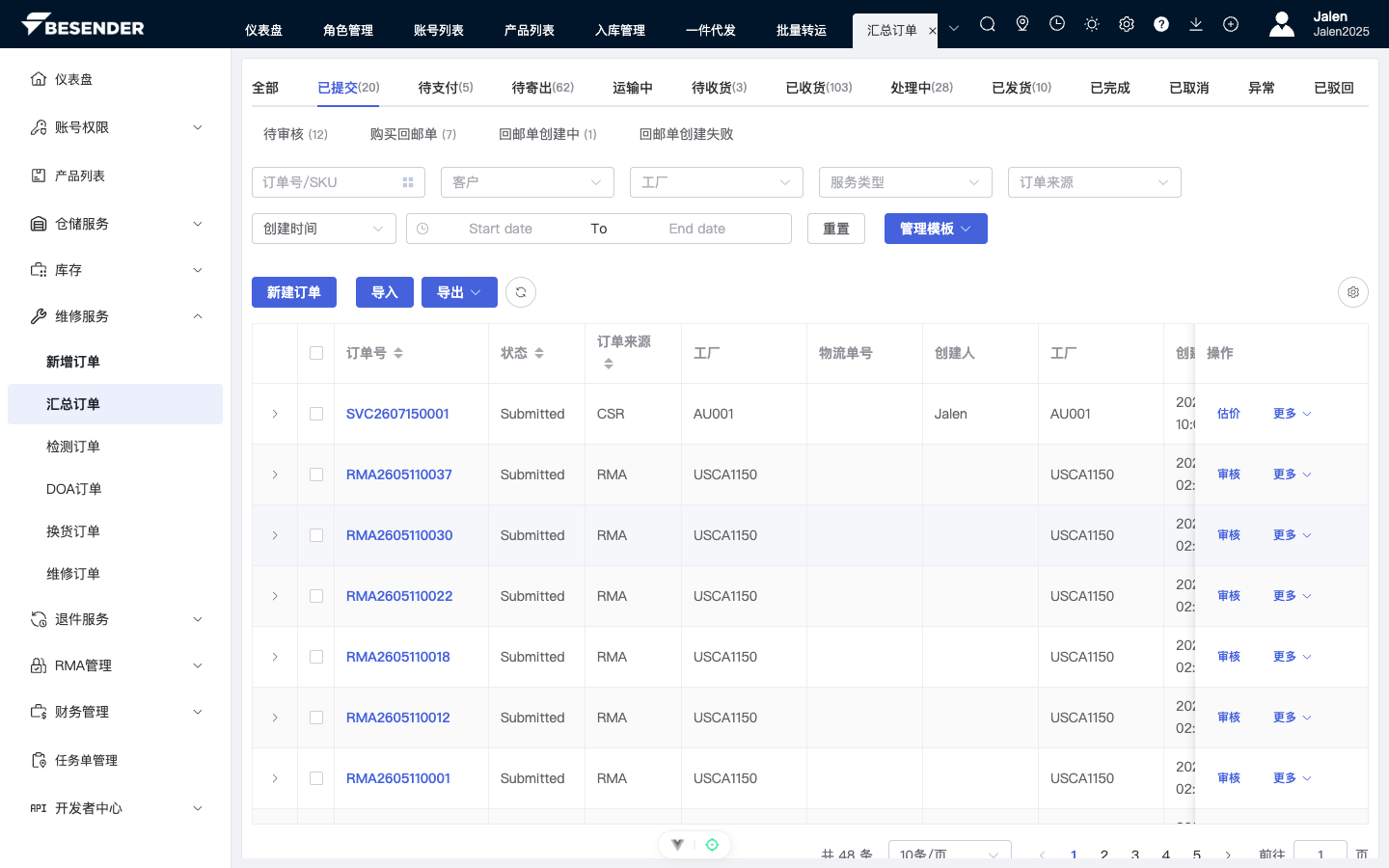Select the 待审核 sub-tab
Viewport: 1389px width, 868px height.
coord(295,134)
